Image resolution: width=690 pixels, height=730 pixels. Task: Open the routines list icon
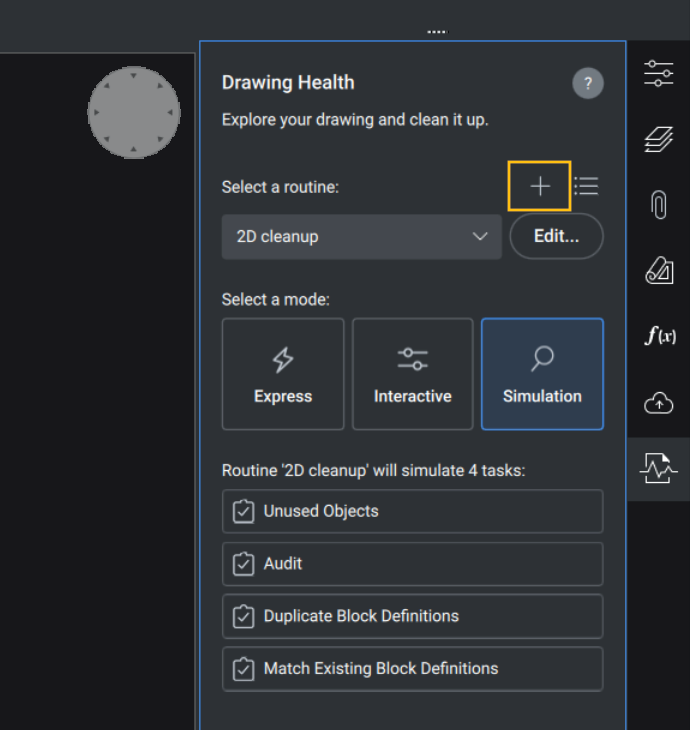pos(587,186)
